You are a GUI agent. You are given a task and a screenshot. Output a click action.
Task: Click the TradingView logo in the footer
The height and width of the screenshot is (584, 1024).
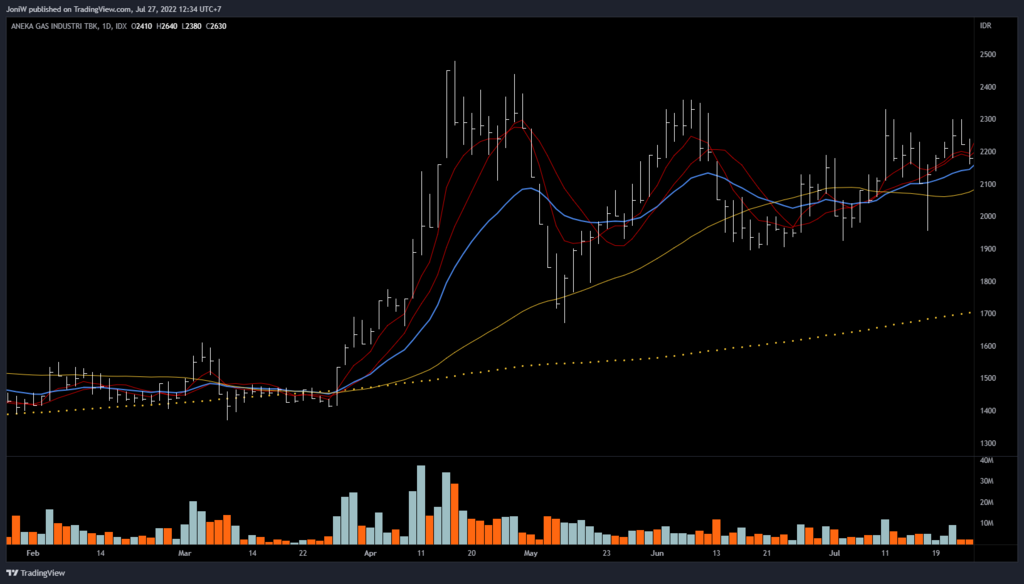tap(33, 573)
